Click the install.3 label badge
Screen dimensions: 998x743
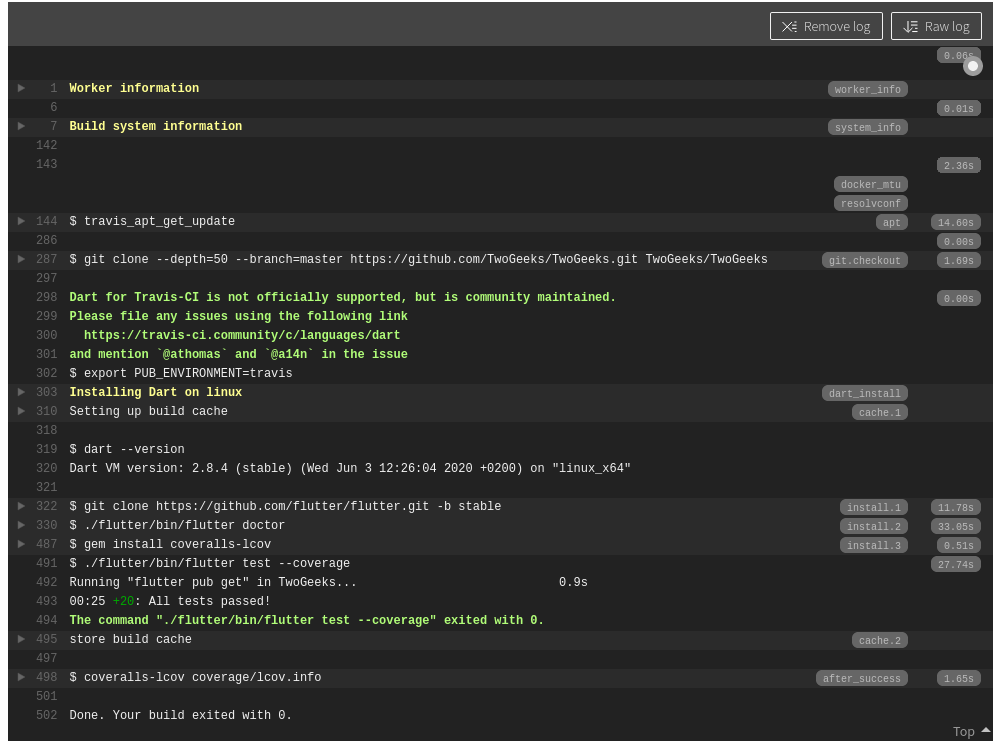coord(873,546)
